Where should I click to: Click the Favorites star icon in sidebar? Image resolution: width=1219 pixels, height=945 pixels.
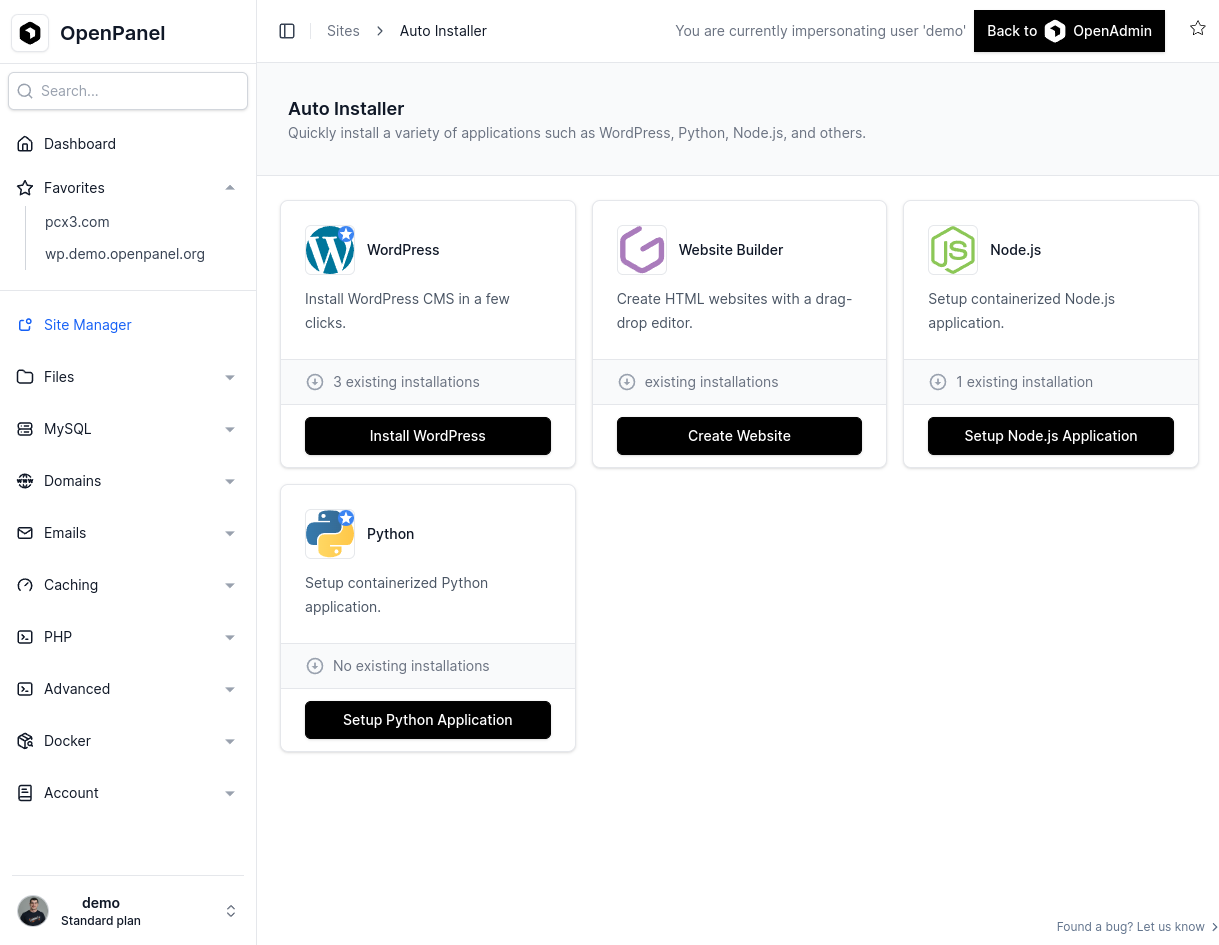click(x=25, y=188)
